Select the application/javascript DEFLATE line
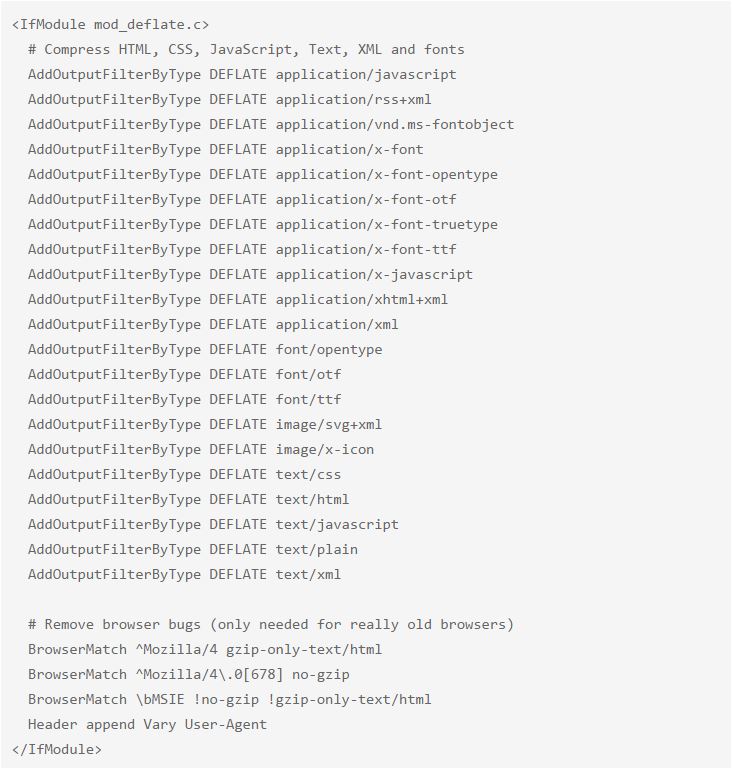733x768 pixels. click(x=242, y=74)
